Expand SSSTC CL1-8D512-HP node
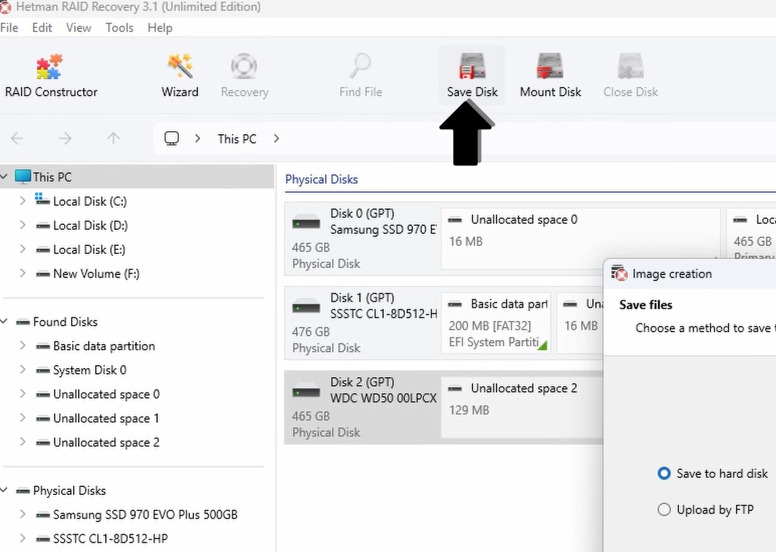Viewport: 776px width, 552px height. (23, 538)
